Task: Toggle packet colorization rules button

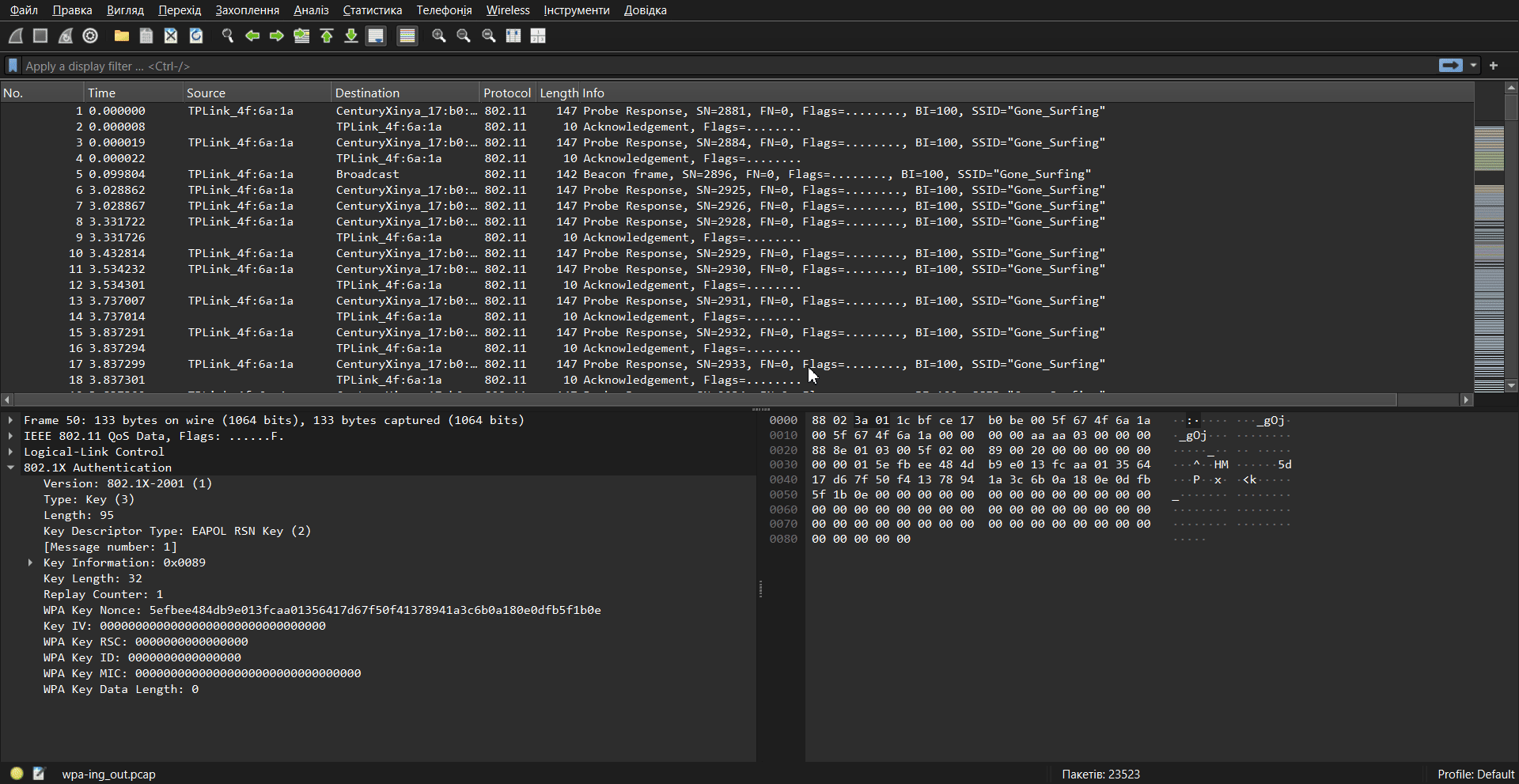Action: click(x=407, y=36)
